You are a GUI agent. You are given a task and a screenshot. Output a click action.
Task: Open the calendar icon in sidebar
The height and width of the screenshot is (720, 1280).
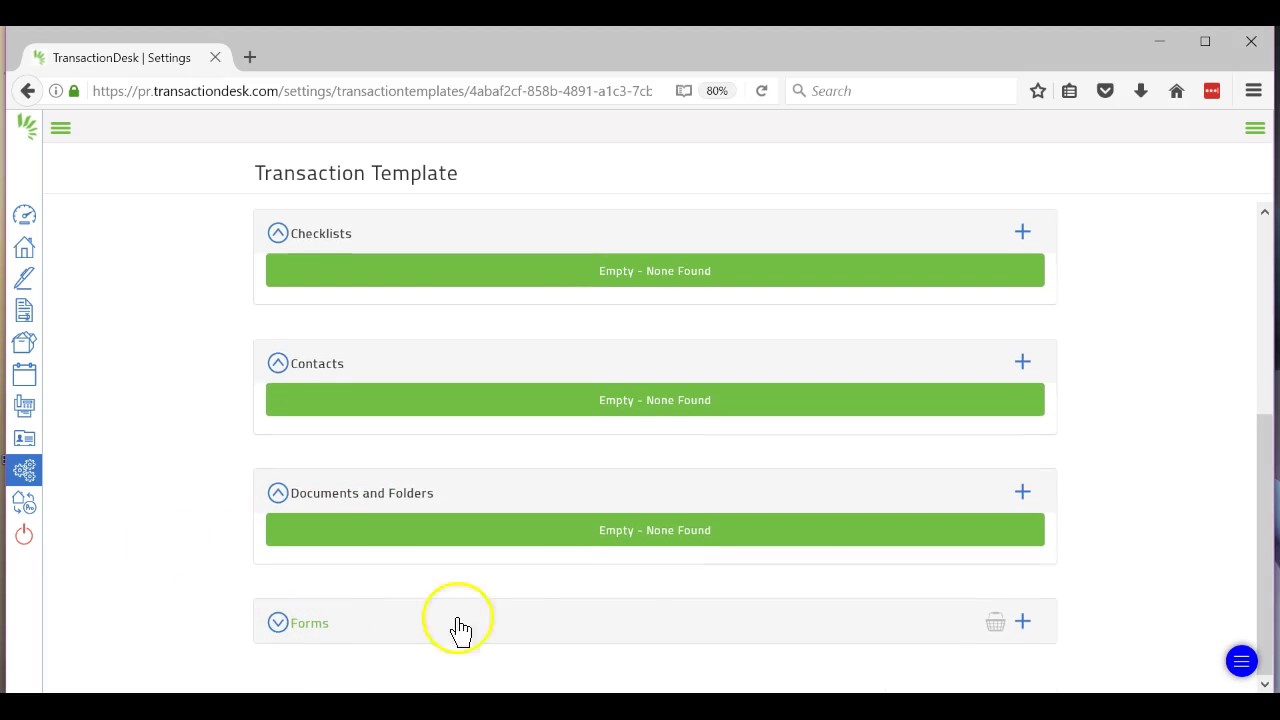[24, 375]
